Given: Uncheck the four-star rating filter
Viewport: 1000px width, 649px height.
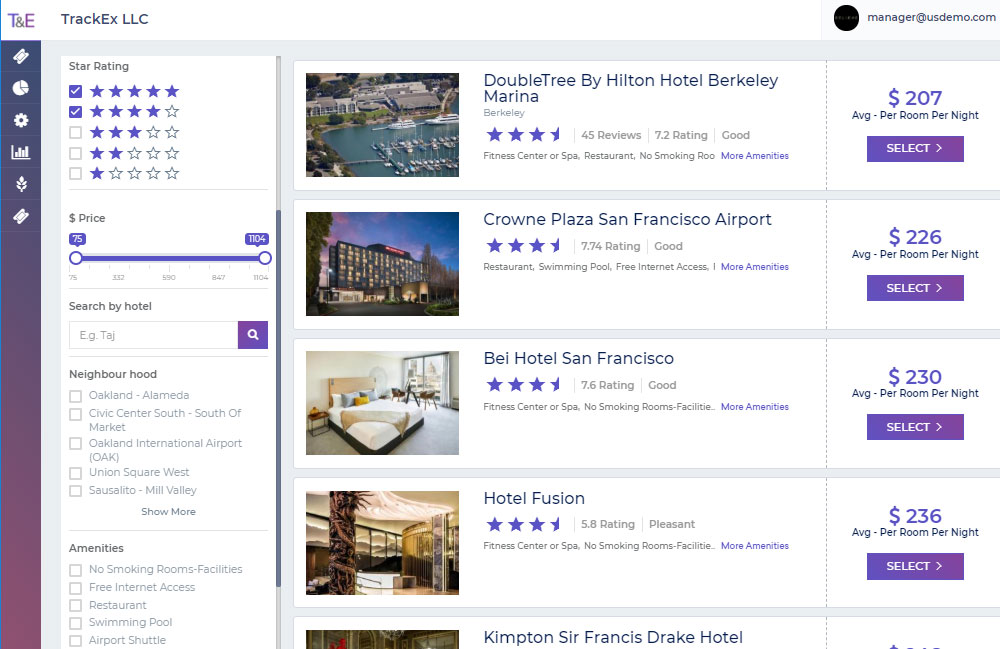Looking at the screenshot, I should pos(75,112).
